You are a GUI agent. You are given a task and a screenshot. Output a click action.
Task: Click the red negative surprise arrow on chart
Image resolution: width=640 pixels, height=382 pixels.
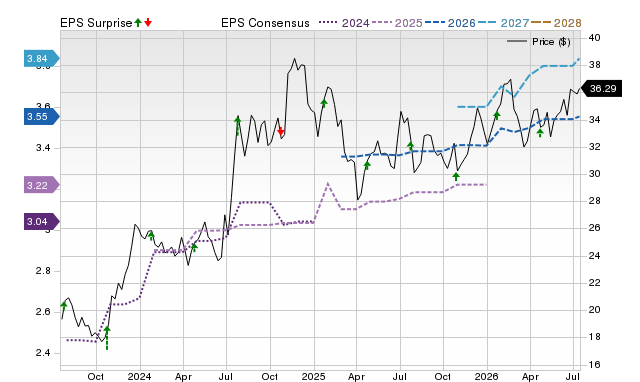280,131
